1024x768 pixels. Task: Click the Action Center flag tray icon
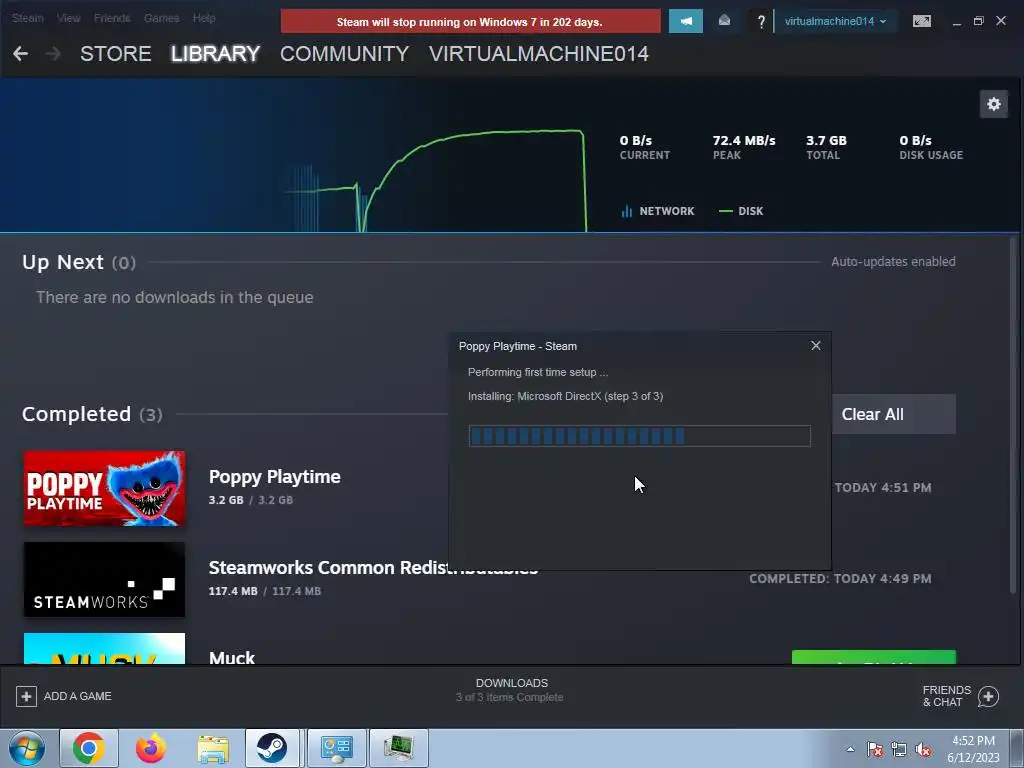pos(875,749)
